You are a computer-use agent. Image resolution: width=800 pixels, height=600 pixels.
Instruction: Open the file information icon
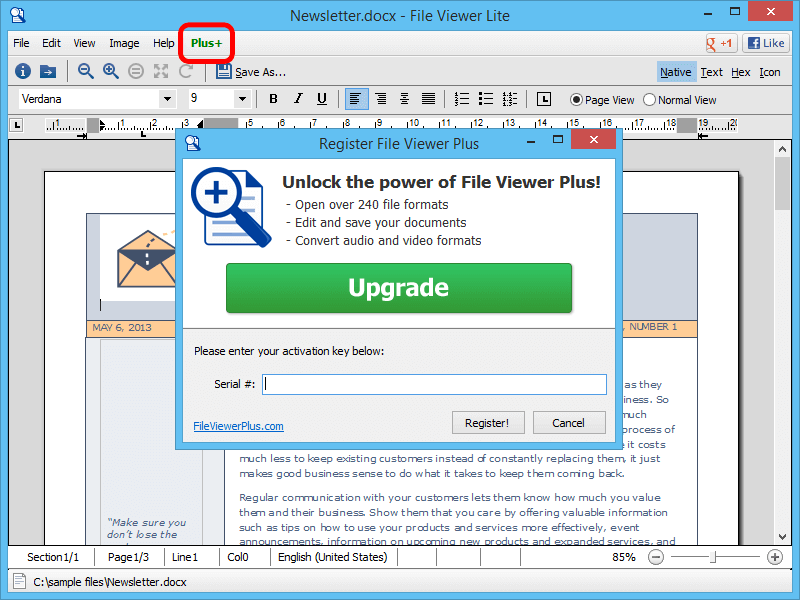coord(22,71)
